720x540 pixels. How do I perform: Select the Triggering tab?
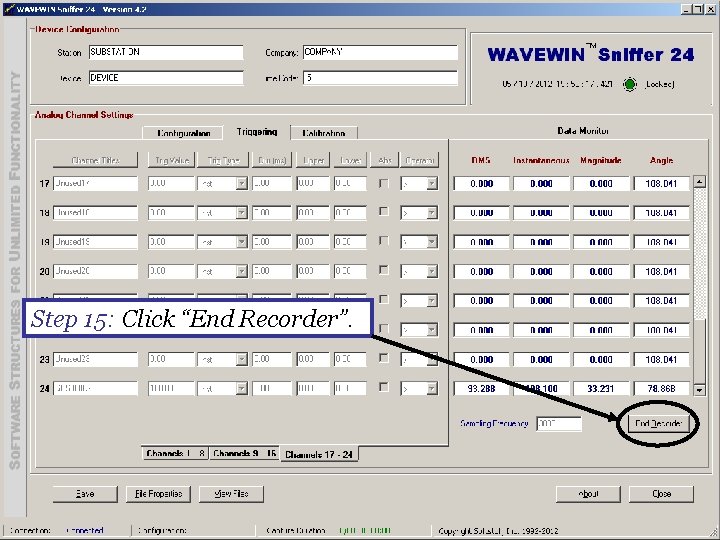click(x=257, y=132)
